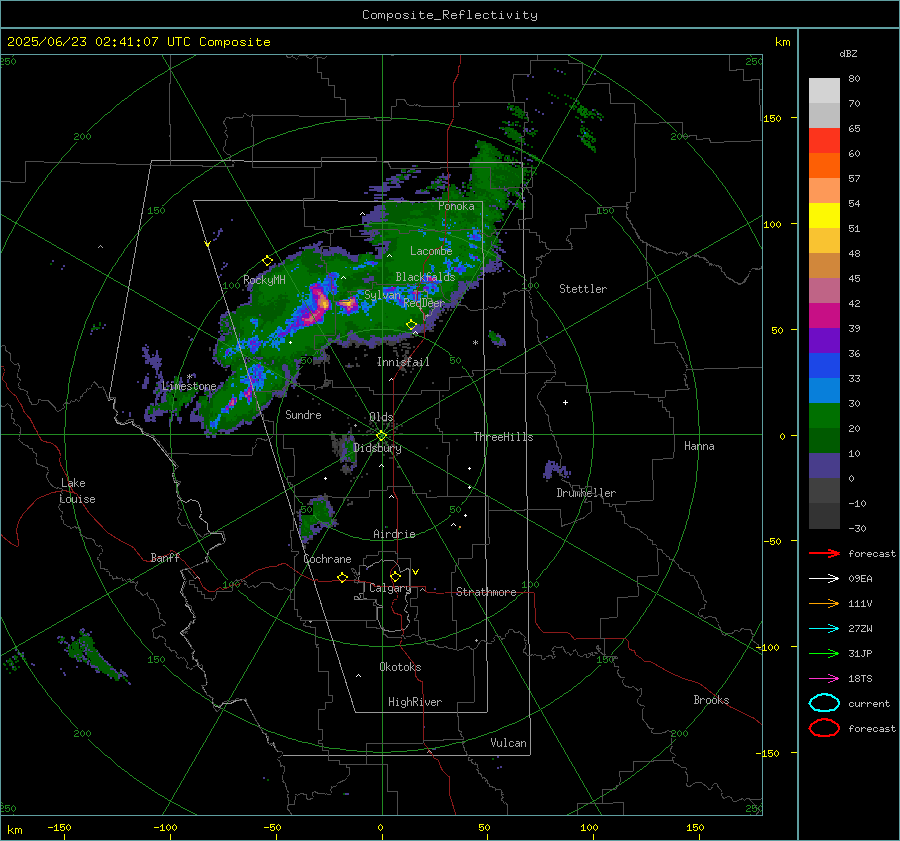
Task: Click the Olds city label
Action: [x=381, y=417]
